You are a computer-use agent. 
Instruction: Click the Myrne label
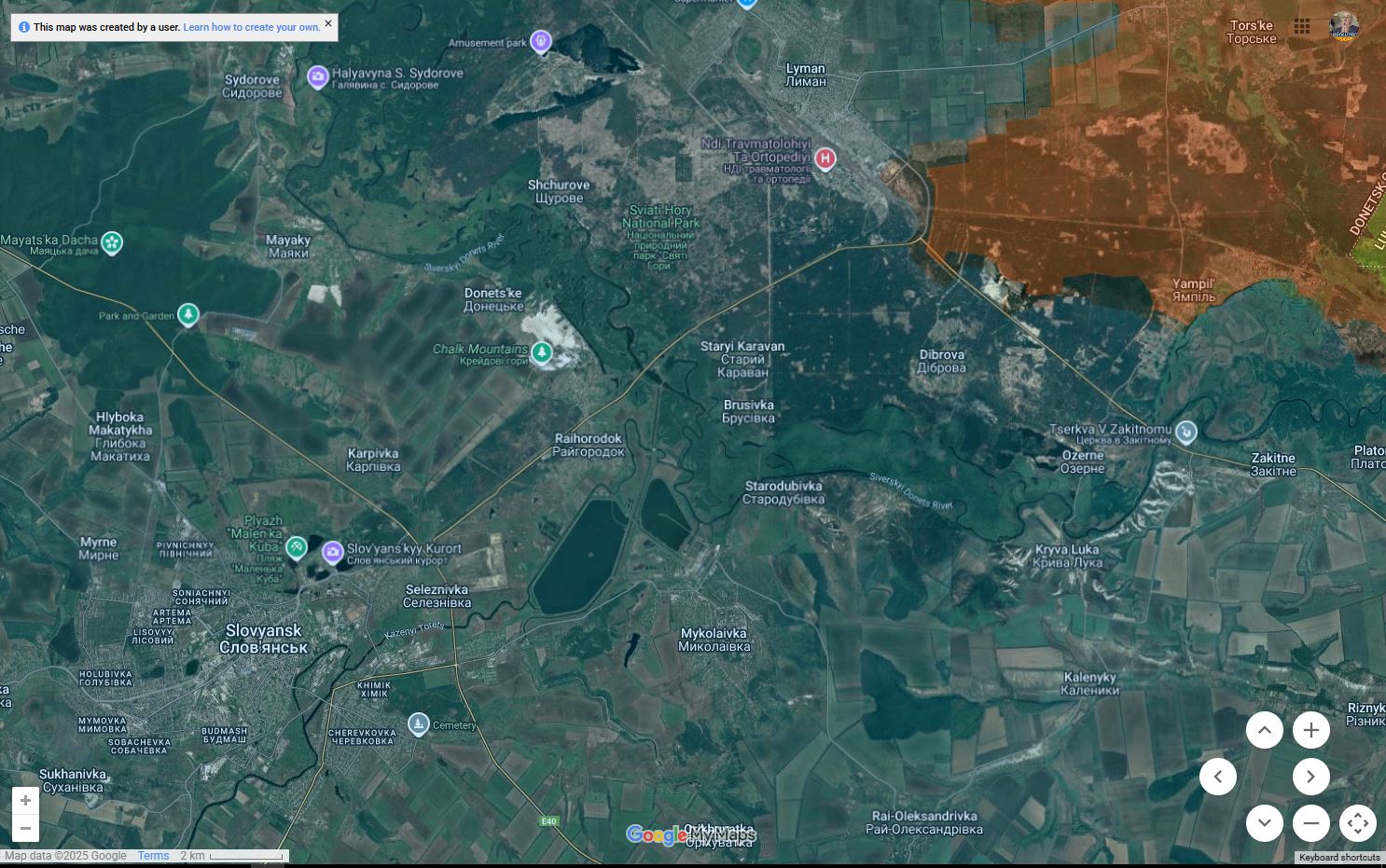tap(99, 548)
